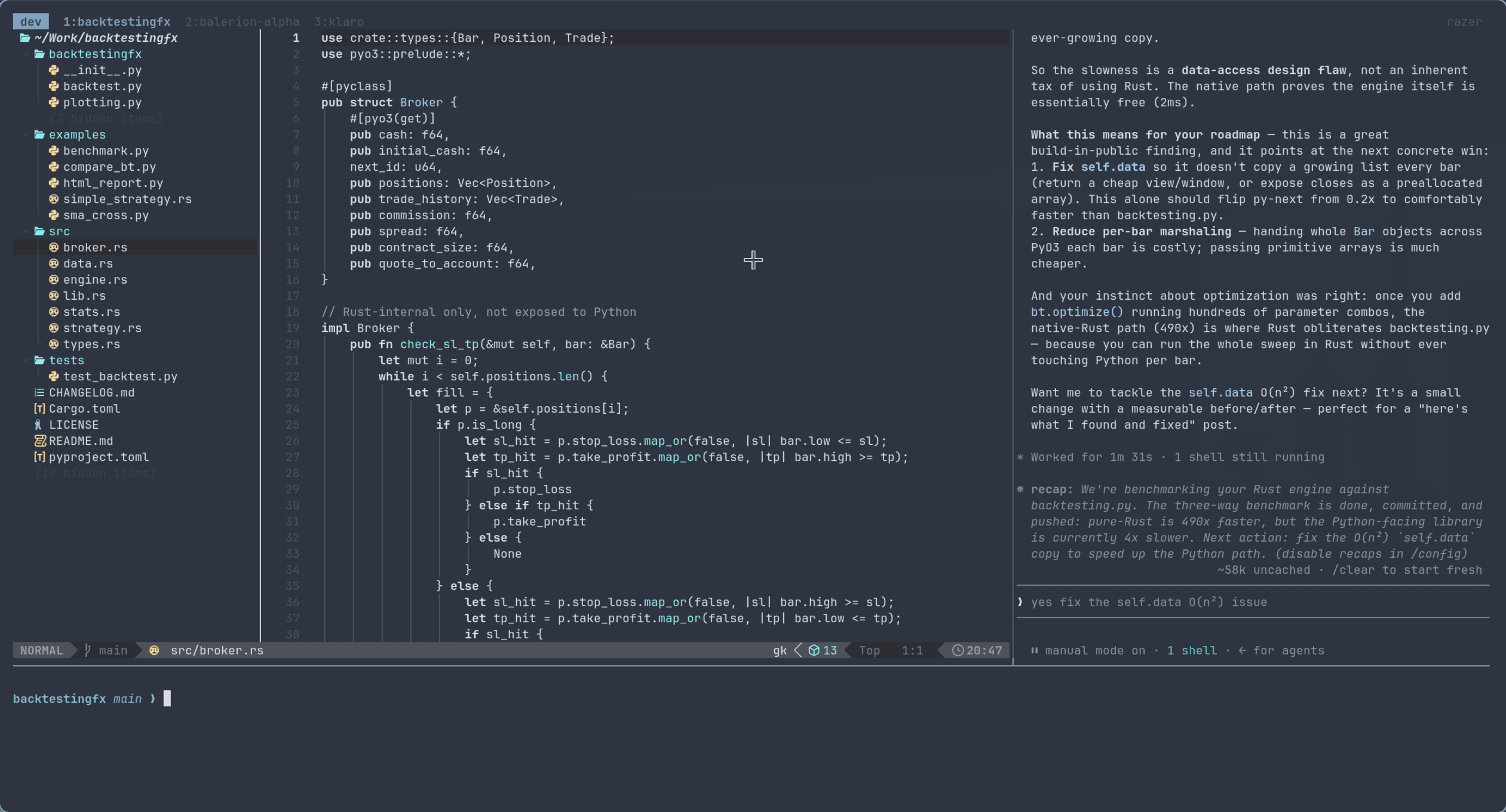Screen dimensions: 1506x812
Task: Click the Python icon beside html_report.py
Action: point(54,183)
